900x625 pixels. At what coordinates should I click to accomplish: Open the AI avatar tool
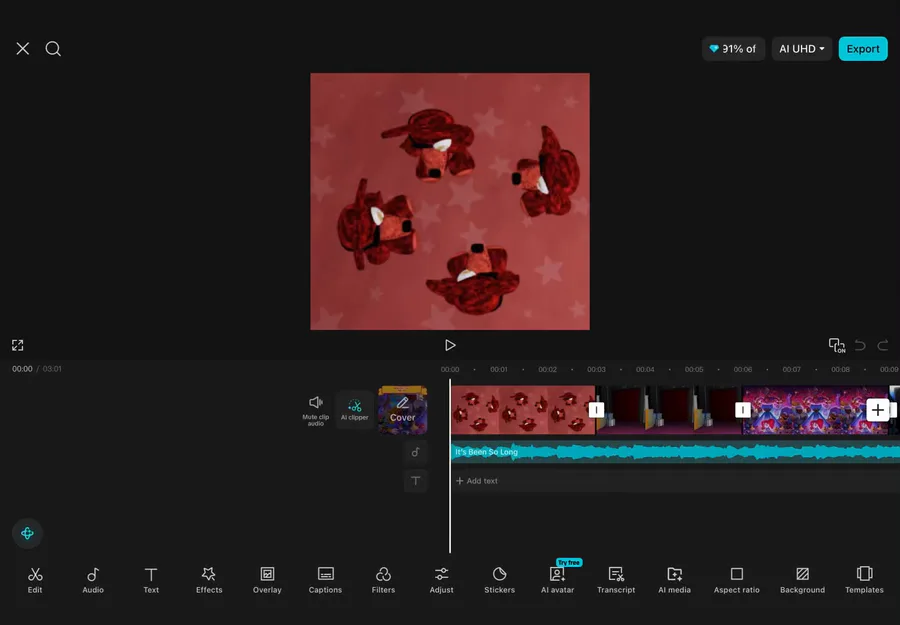point(557,580)
